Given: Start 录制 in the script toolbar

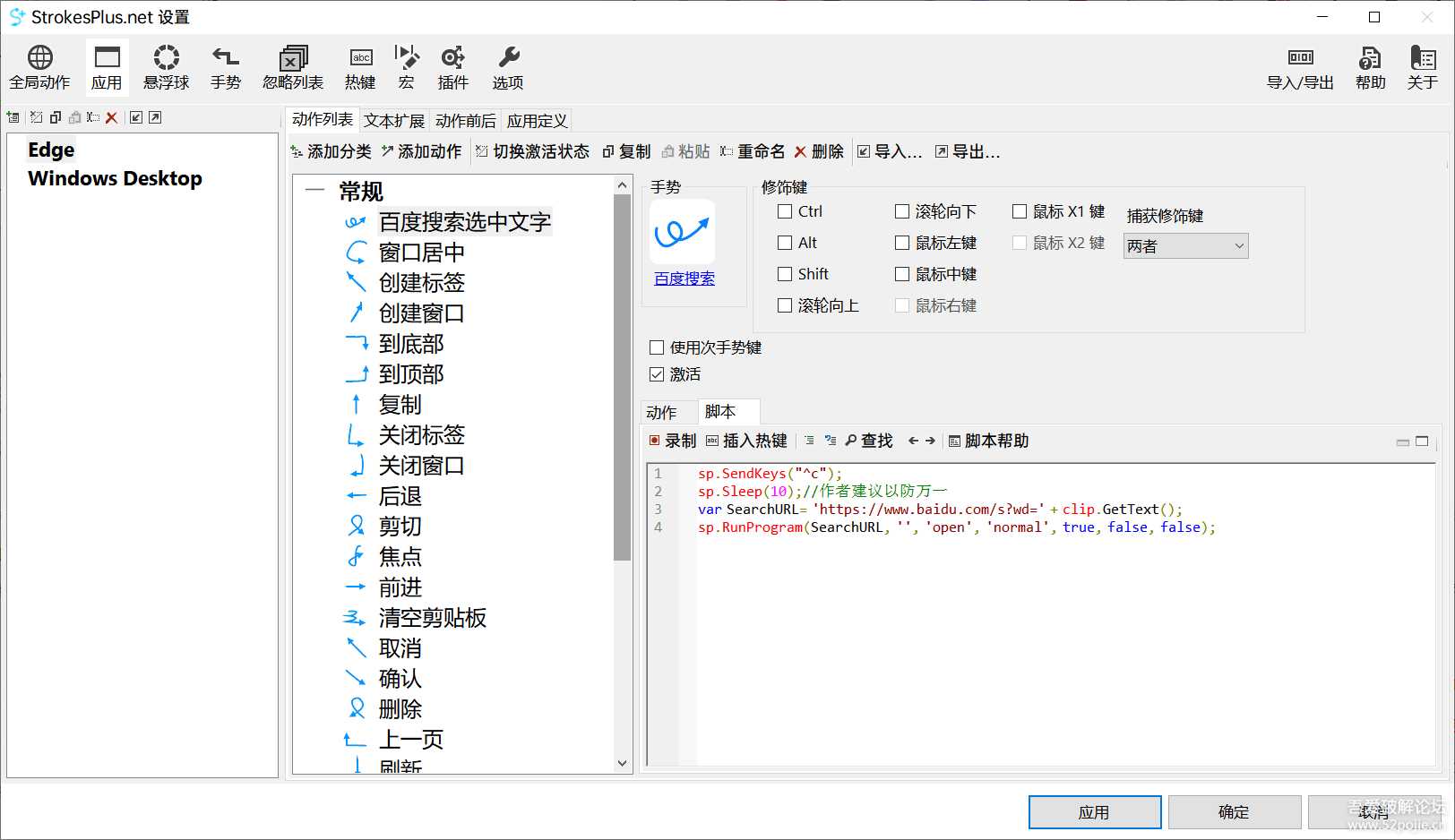Looking at the screenshot, I should click(x=672, y=440).
